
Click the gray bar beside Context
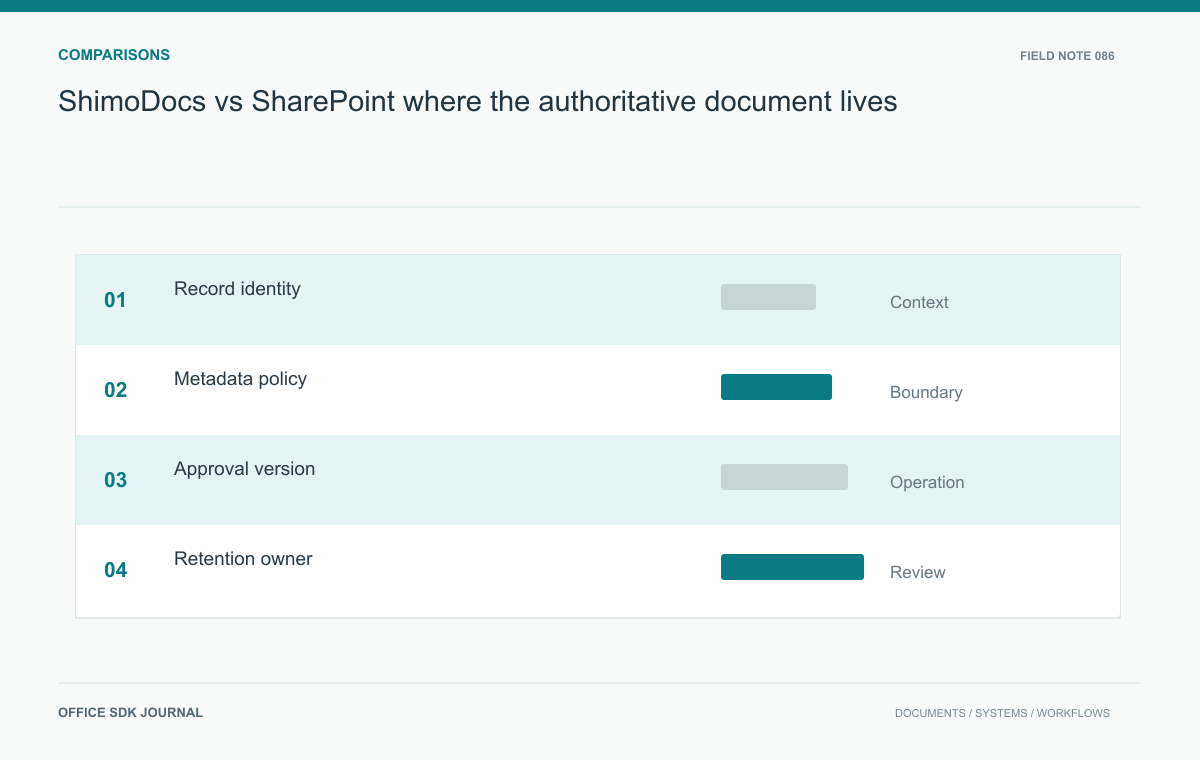point(768,297)
